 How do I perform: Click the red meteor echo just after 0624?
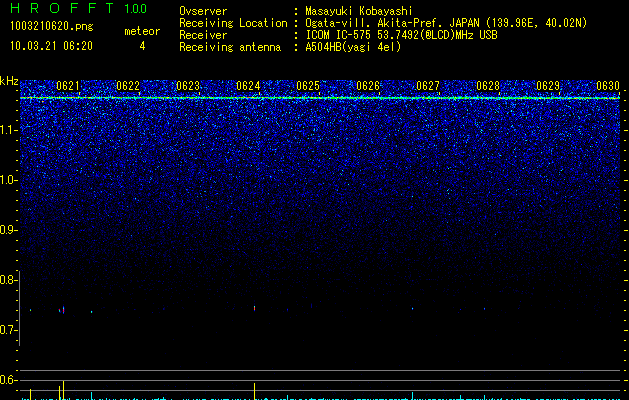tap(254, 308)
